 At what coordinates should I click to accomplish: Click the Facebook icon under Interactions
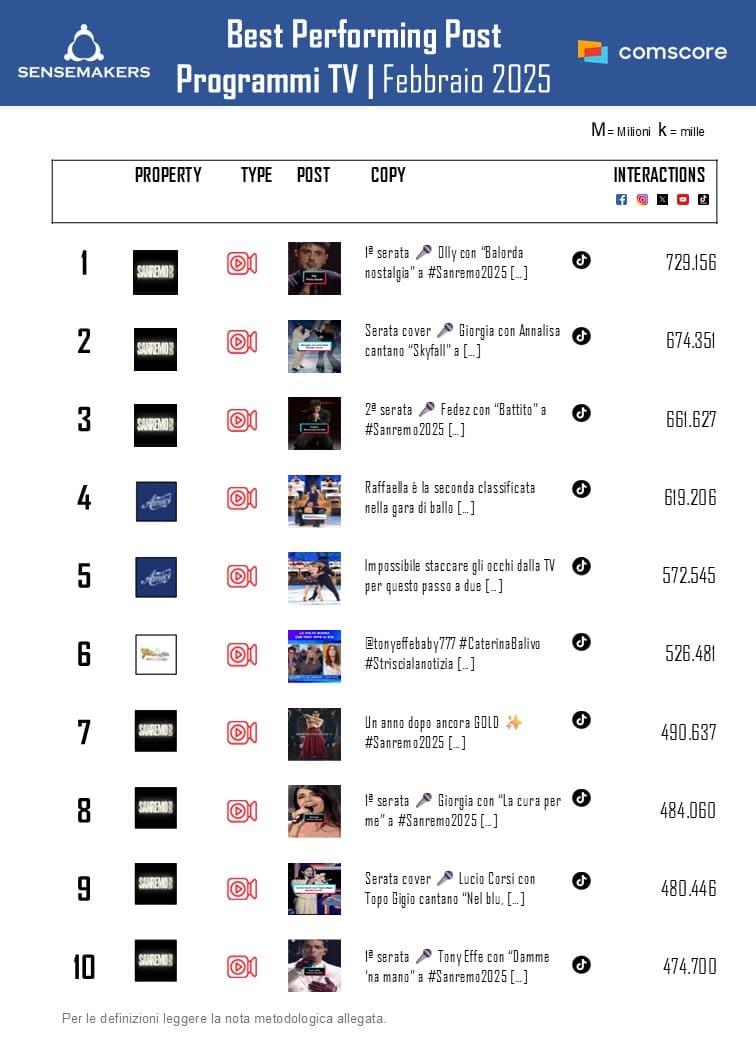621,199
